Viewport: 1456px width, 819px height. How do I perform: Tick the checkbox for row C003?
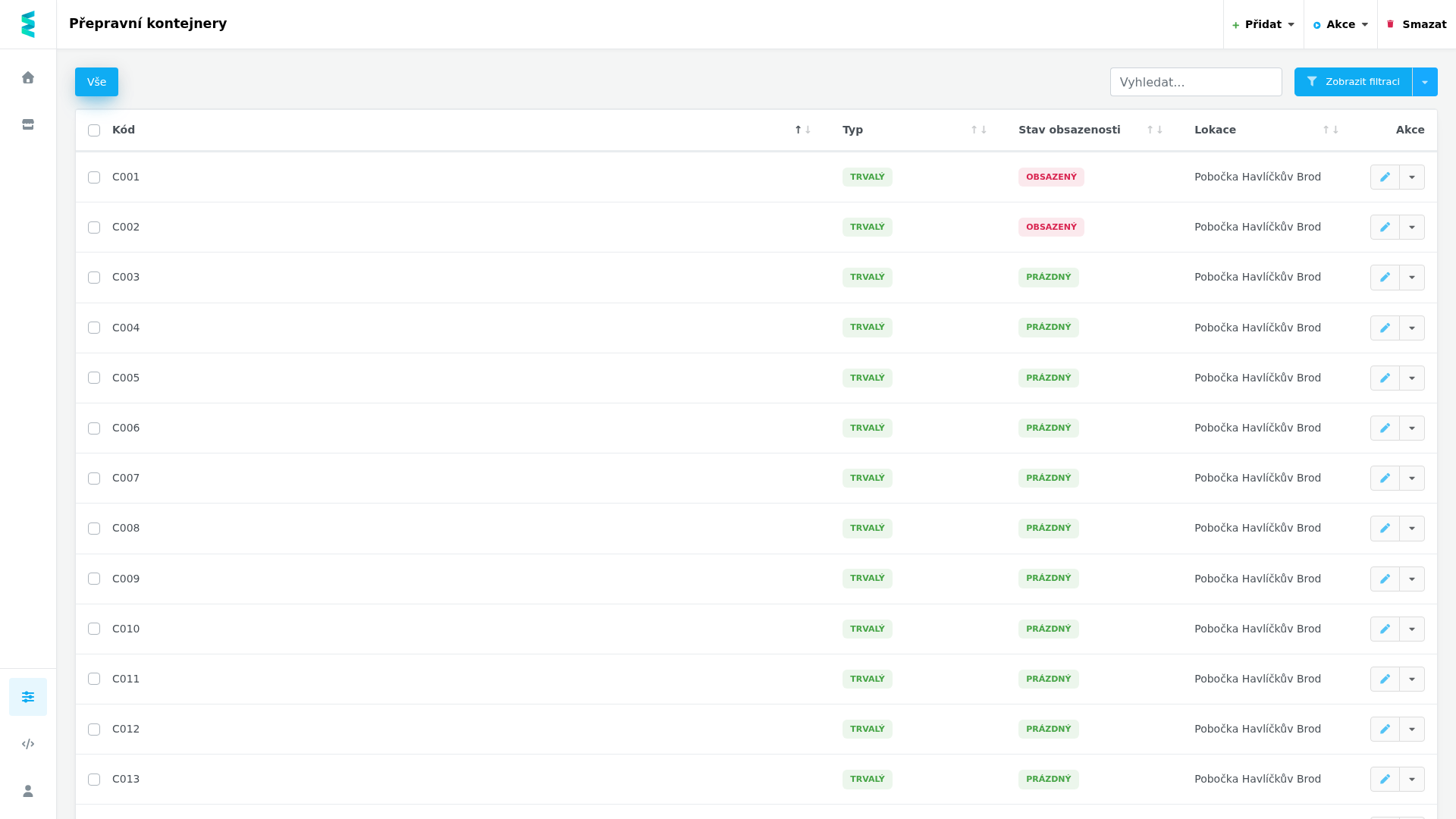pos(94,278)
